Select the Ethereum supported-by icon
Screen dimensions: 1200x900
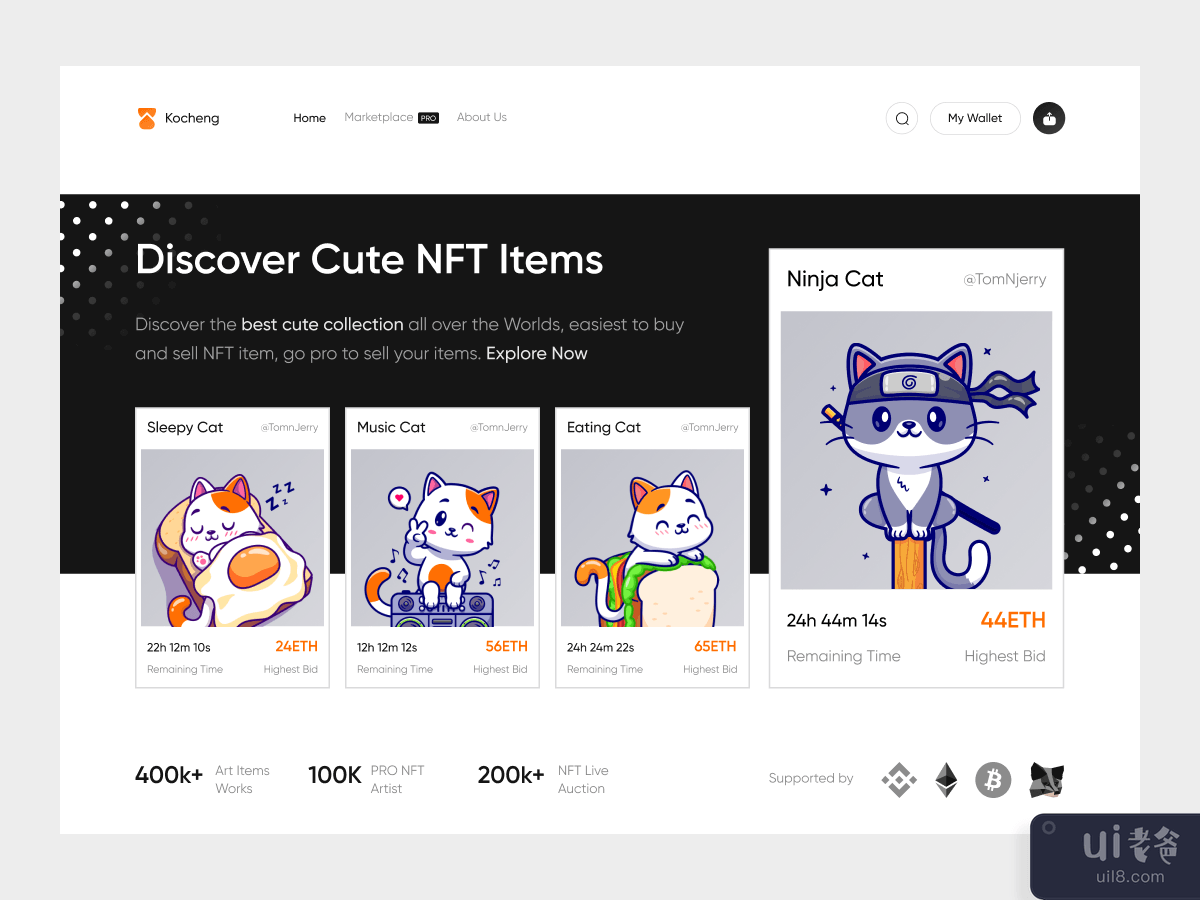click(945, 779)
